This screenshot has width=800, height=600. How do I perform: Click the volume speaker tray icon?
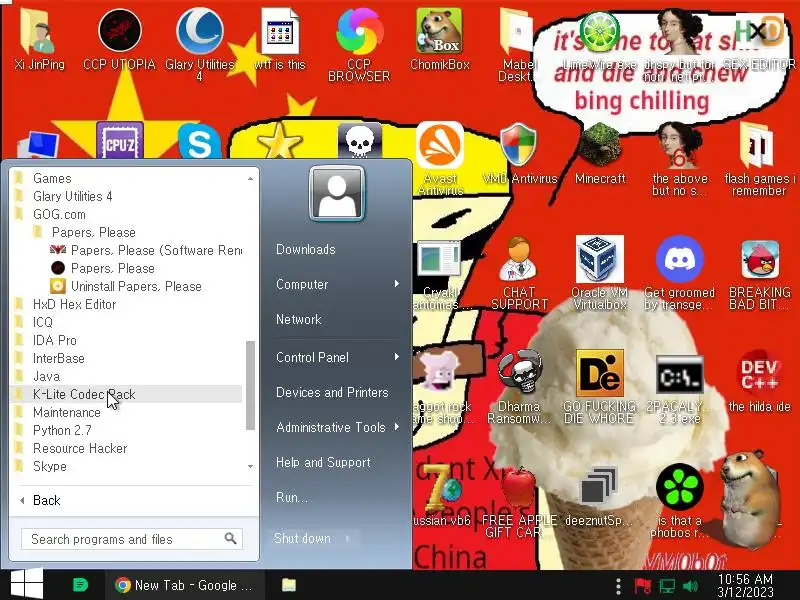(690, 586)
